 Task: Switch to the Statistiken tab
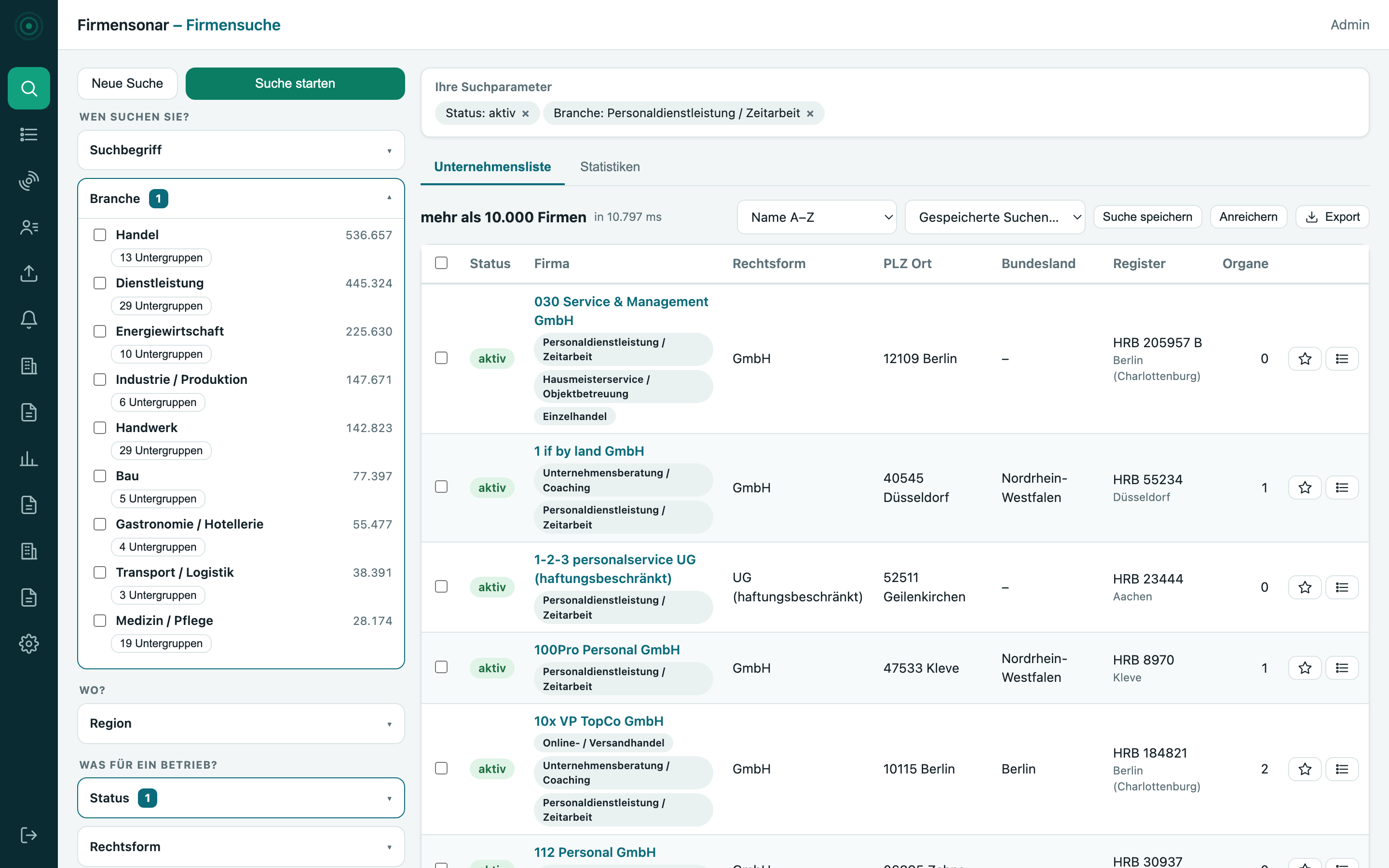[610, 167]
